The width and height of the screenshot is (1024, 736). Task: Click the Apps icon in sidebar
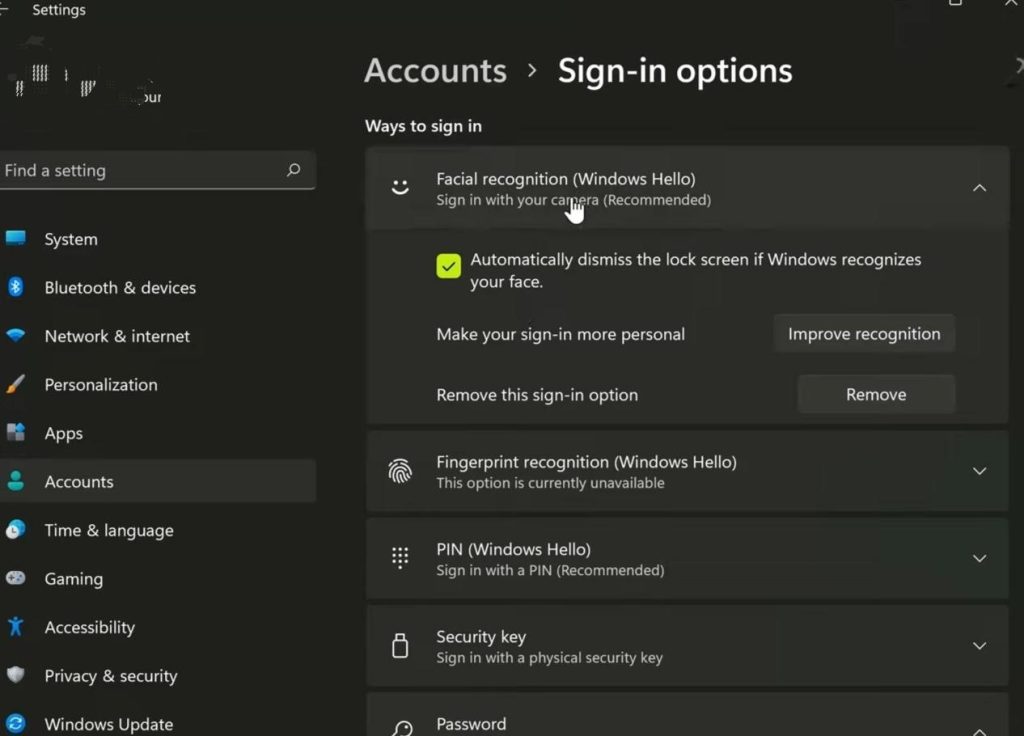pyautogui.click(x=16, y=432)
